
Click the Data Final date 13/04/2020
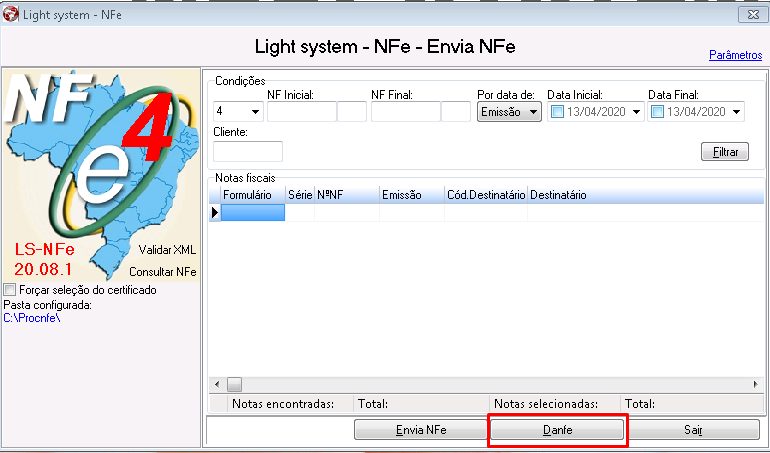coord(696,112)
